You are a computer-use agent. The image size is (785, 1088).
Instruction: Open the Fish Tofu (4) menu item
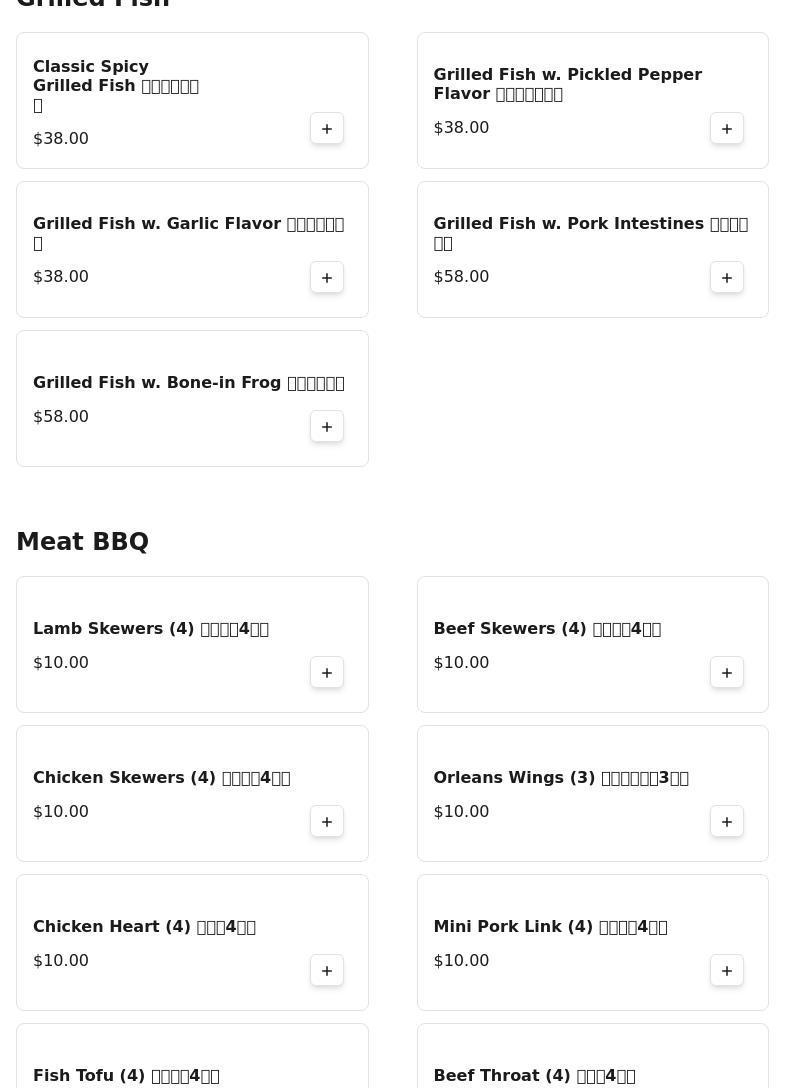pos(126,1076)
